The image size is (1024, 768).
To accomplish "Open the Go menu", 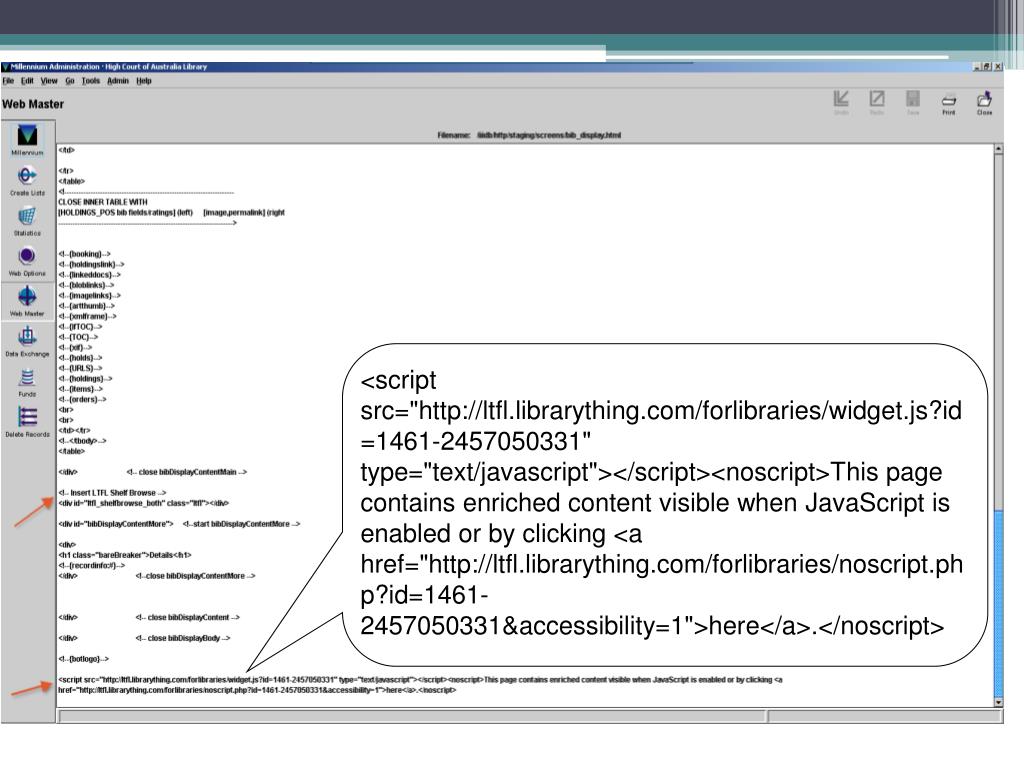I will 70,81.
